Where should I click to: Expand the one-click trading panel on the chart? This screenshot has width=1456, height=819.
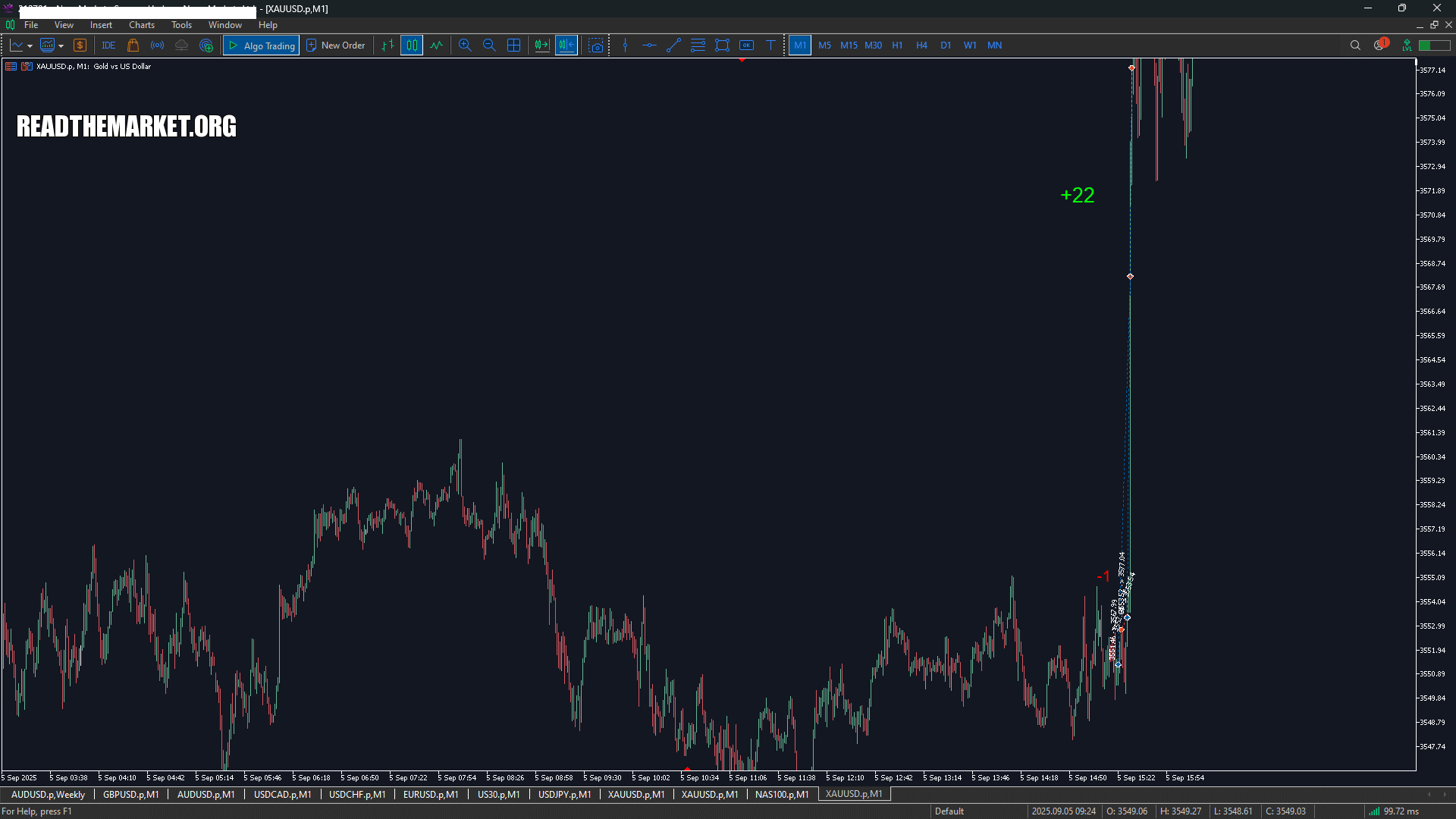11,66
